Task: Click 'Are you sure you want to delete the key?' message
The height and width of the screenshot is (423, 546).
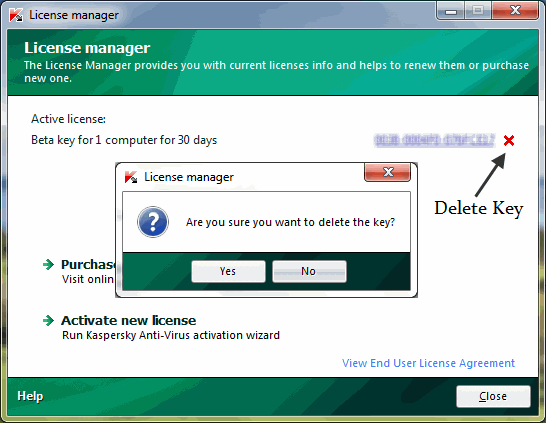Action: (x=290, y=222)
